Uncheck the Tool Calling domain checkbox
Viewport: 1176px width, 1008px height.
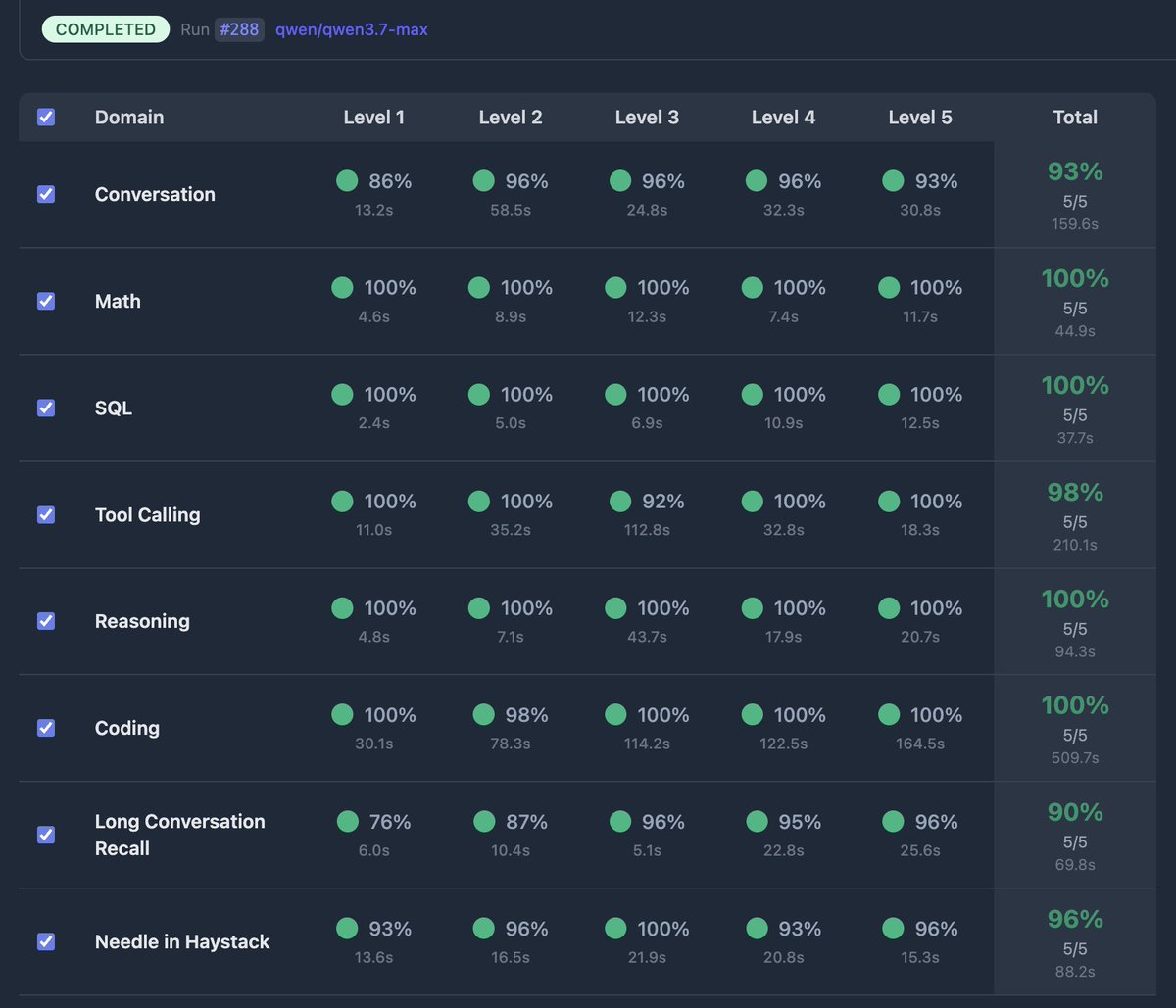(46, 514)
